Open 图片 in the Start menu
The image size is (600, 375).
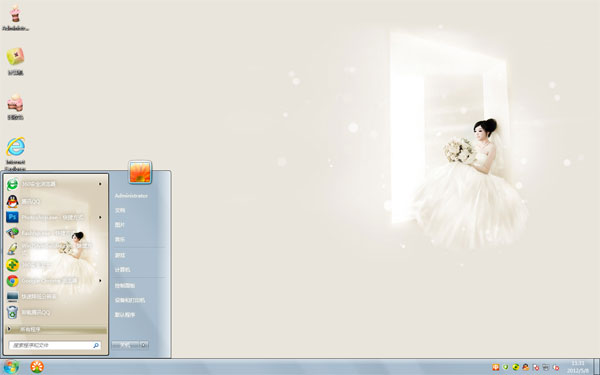coord(120,225)
